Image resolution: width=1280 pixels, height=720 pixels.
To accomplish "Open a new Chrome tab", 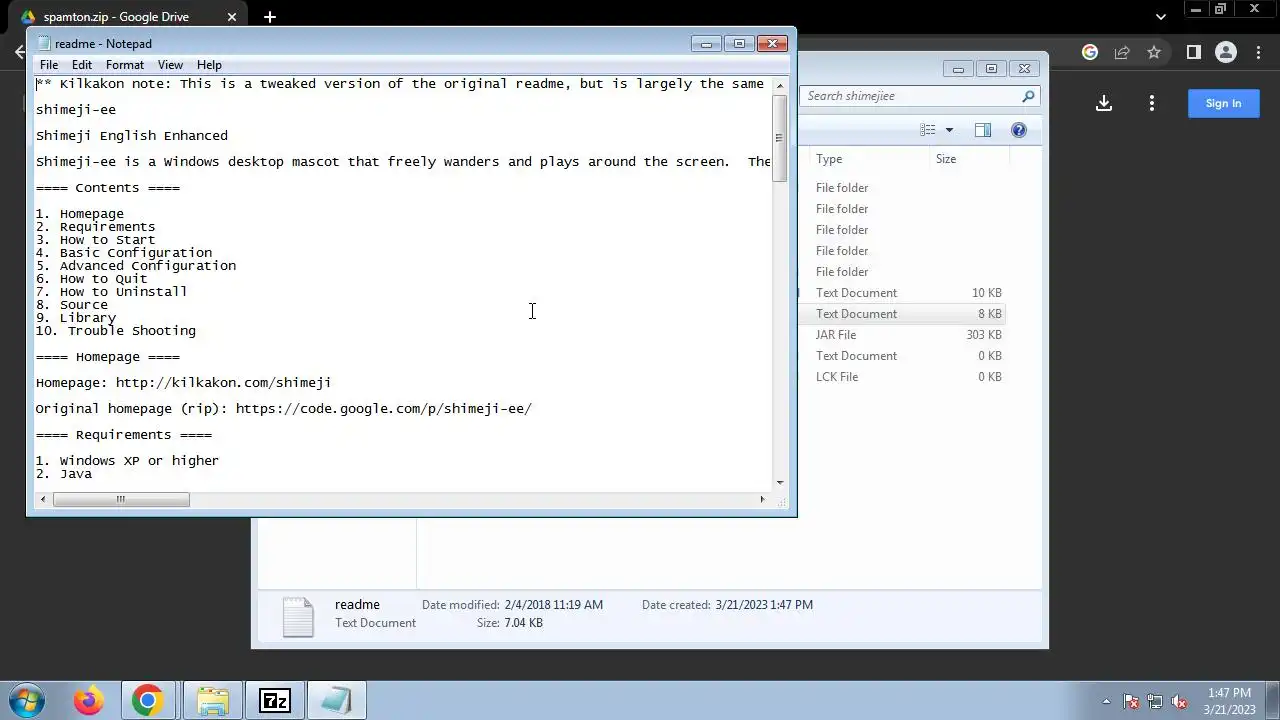I will (270, 17).
